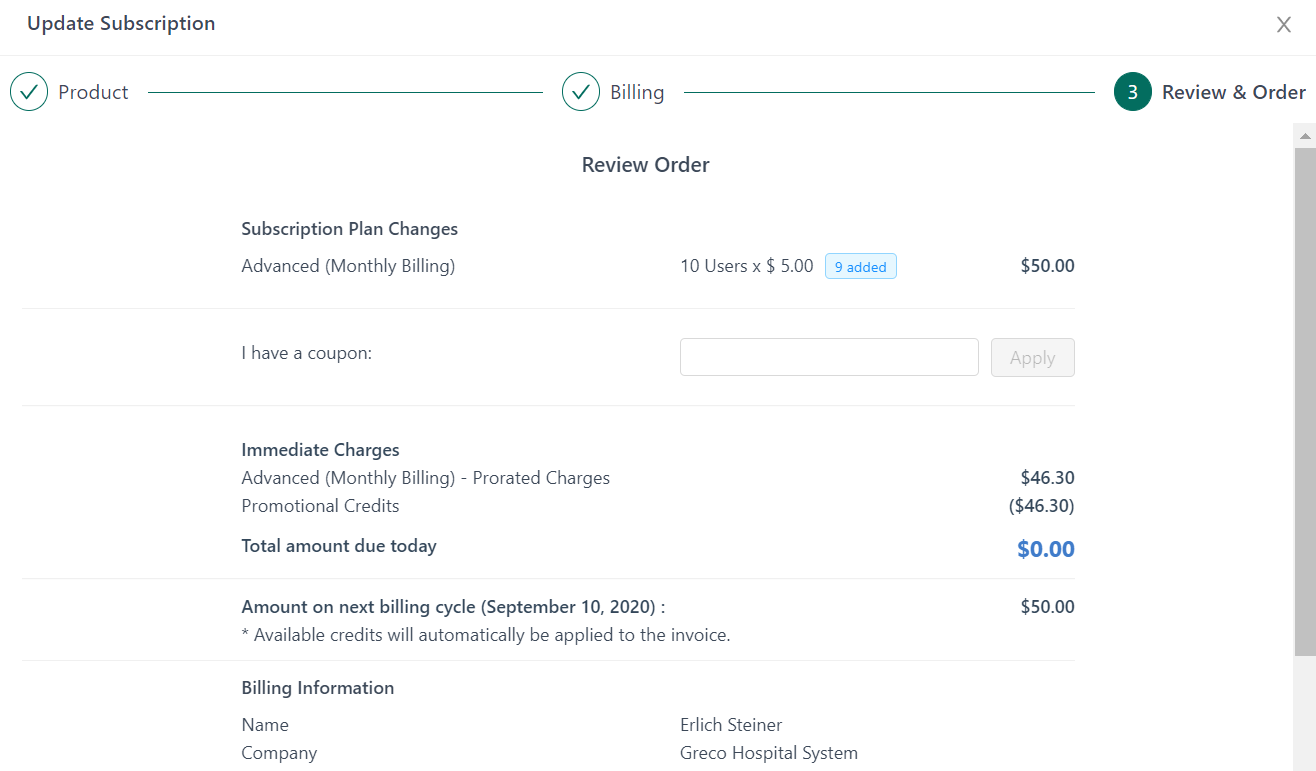Image resolution: width=1316 pixels, height=771 pixels.
Task: Select the Review & Order step label
Action: click(x=1233, y=92)
